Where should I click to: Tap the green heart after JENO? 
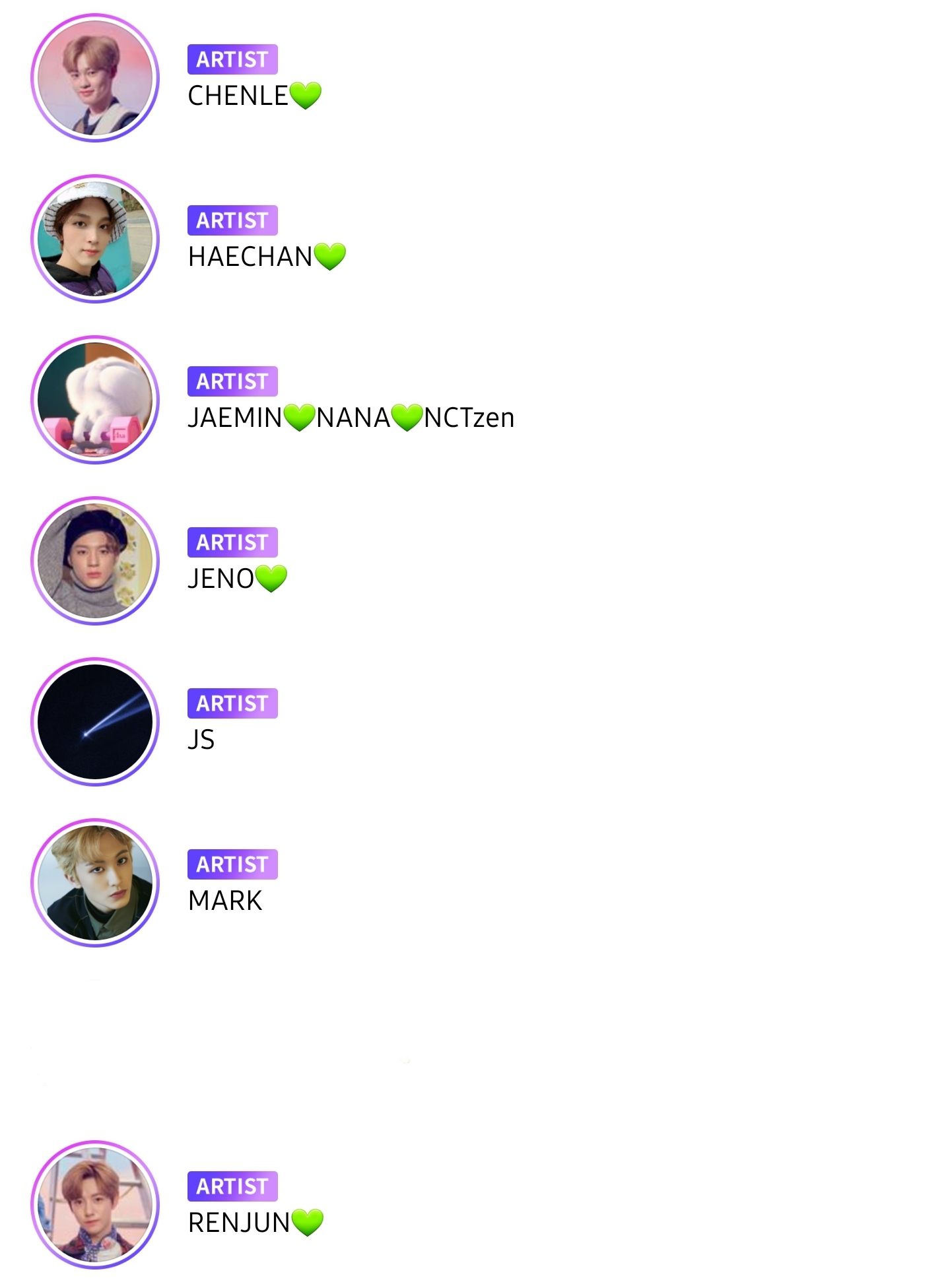[x=271, y=579]
